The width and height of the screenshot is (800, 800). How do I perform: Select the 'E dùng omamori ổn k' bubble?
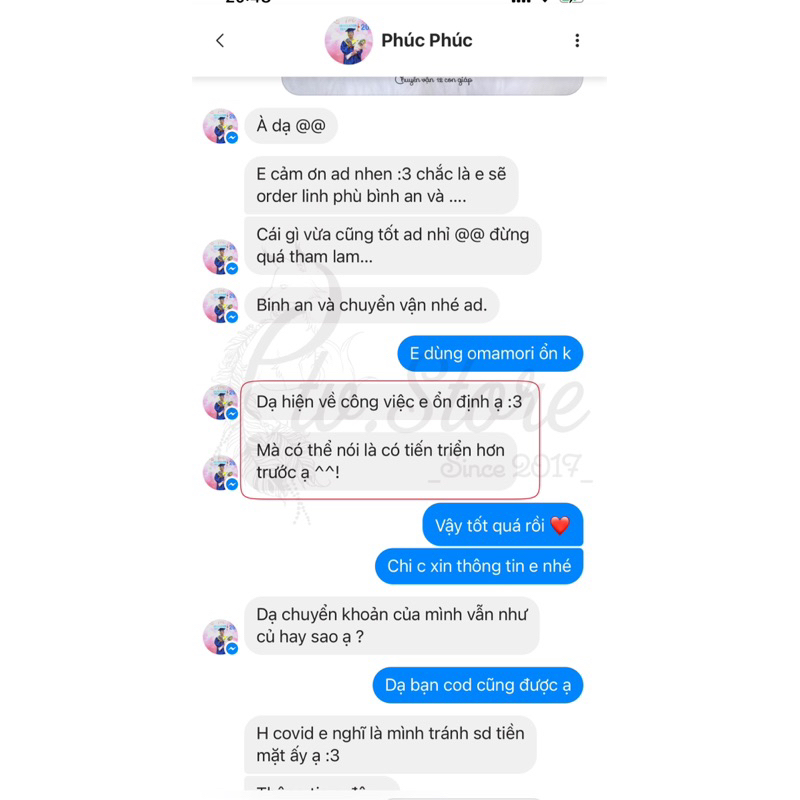tap(490, 353)
